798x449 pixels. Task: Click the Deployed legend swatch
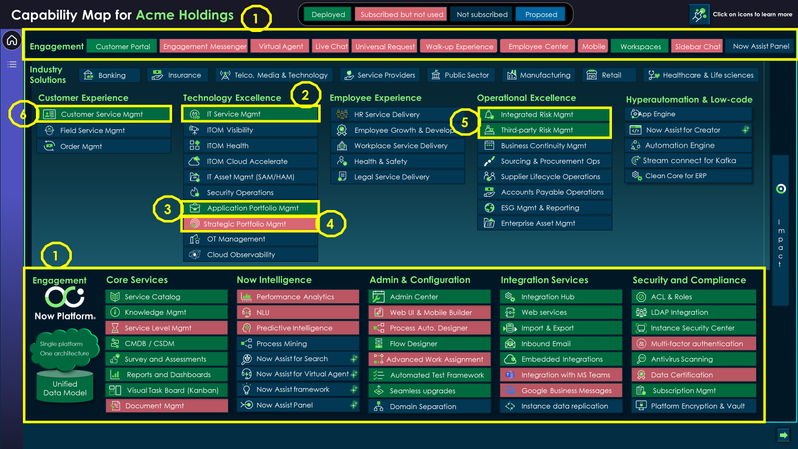click(328, 14)
